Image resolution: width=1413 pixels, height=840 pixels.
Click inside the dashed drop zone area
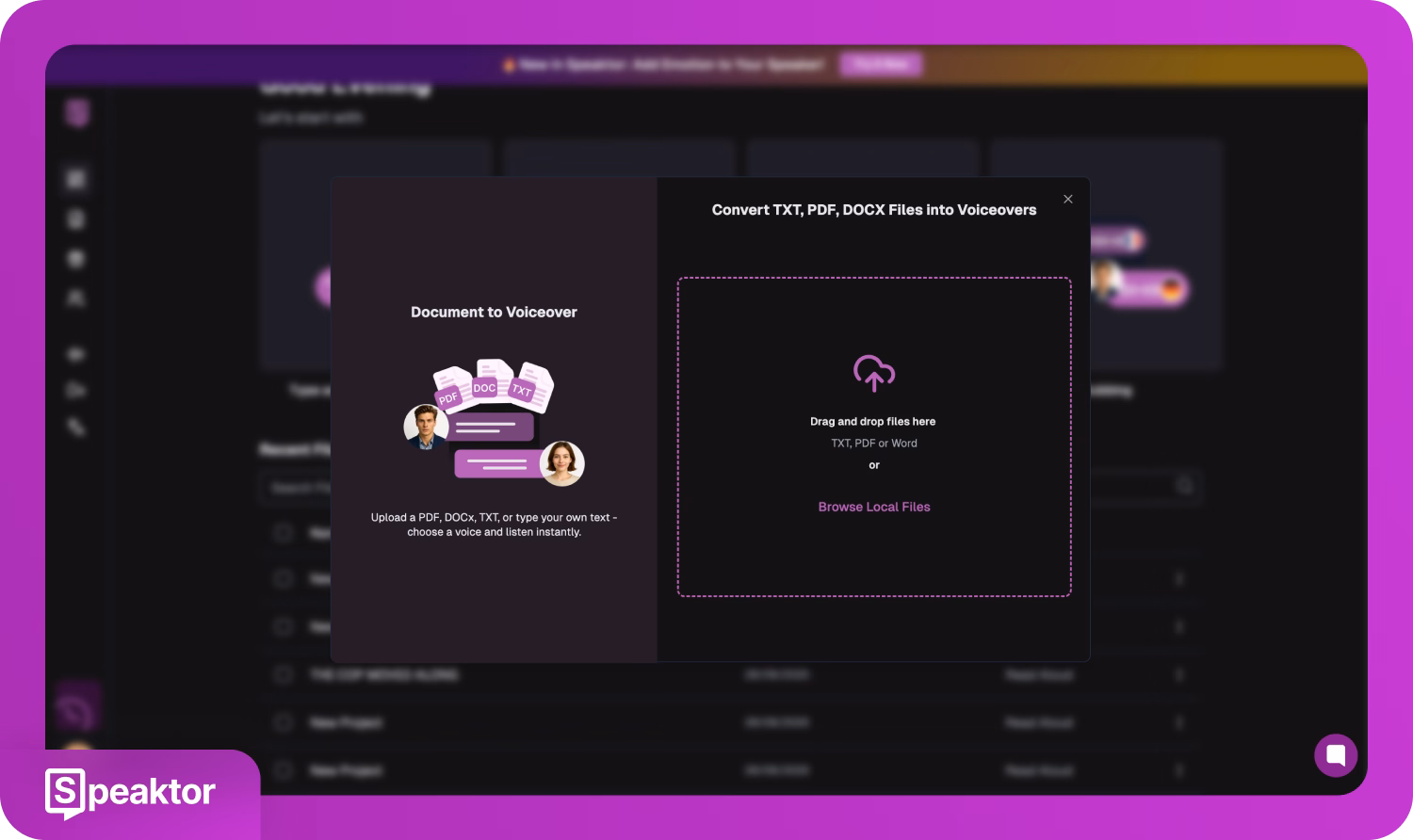(873, 556)
